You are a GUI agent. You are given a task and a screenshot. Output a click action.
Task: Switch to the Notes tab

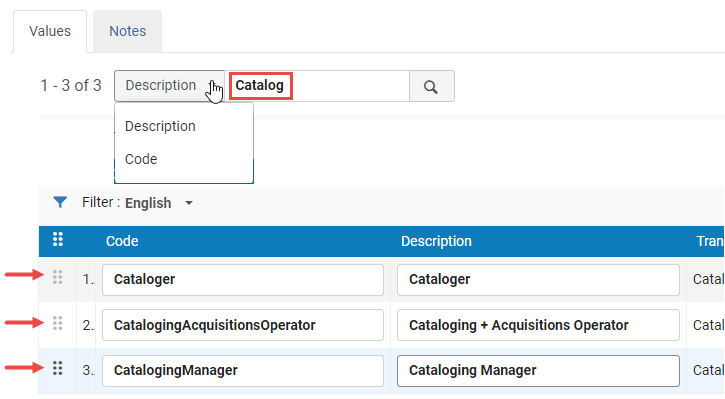click(x=128, y=31)
